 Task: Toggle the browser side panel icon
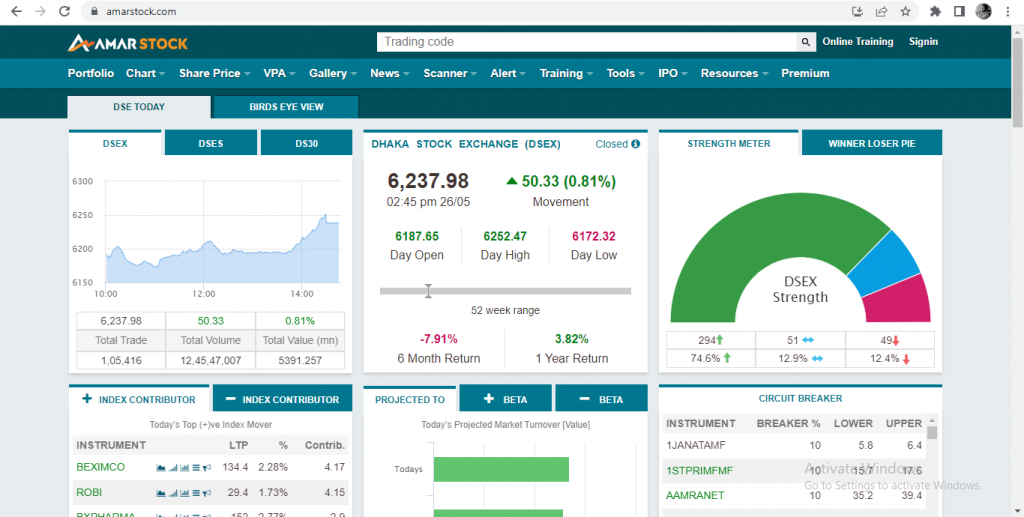coord(959,11)
